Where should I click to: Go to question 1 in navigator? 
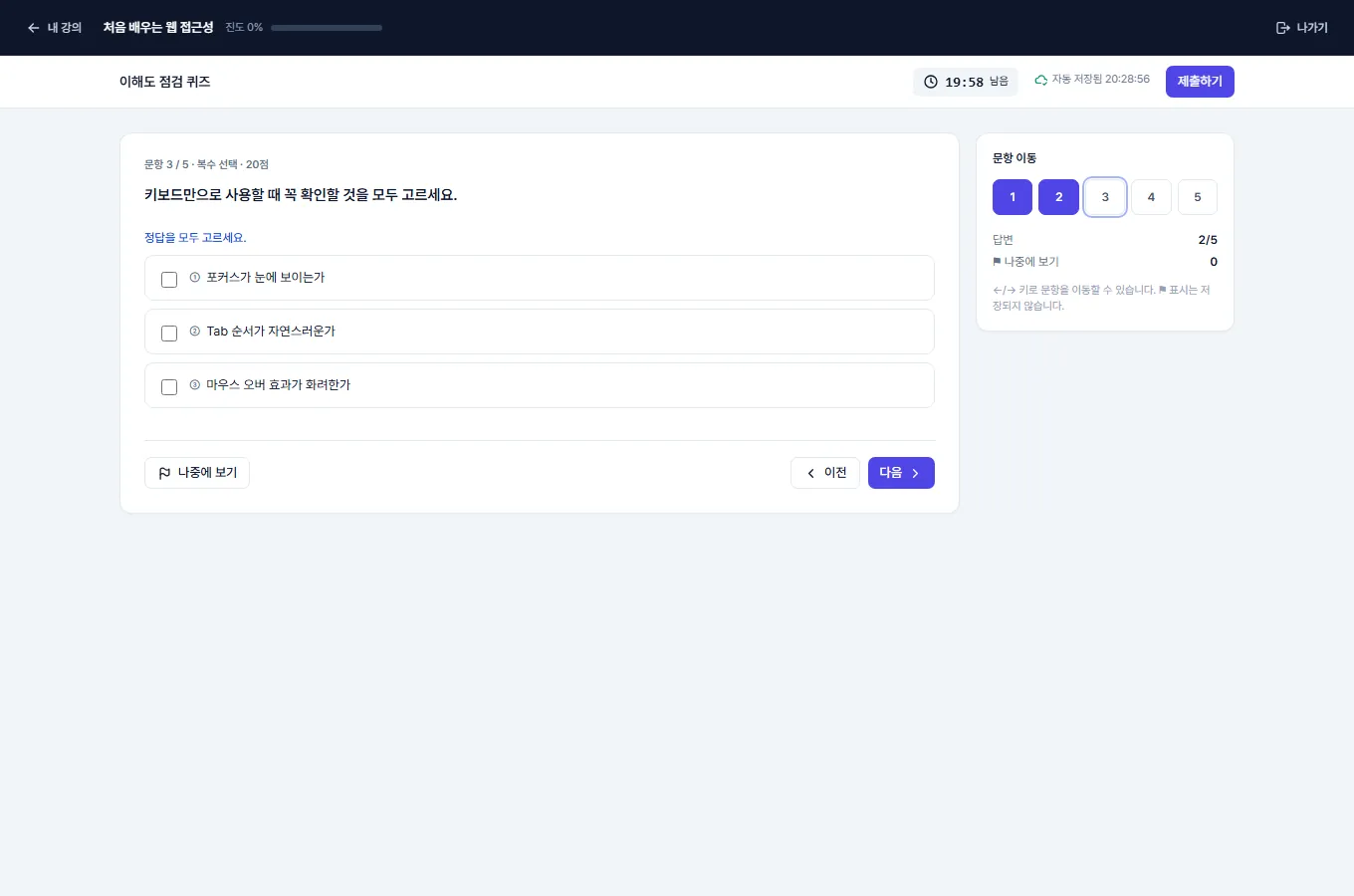(1013, 197)
